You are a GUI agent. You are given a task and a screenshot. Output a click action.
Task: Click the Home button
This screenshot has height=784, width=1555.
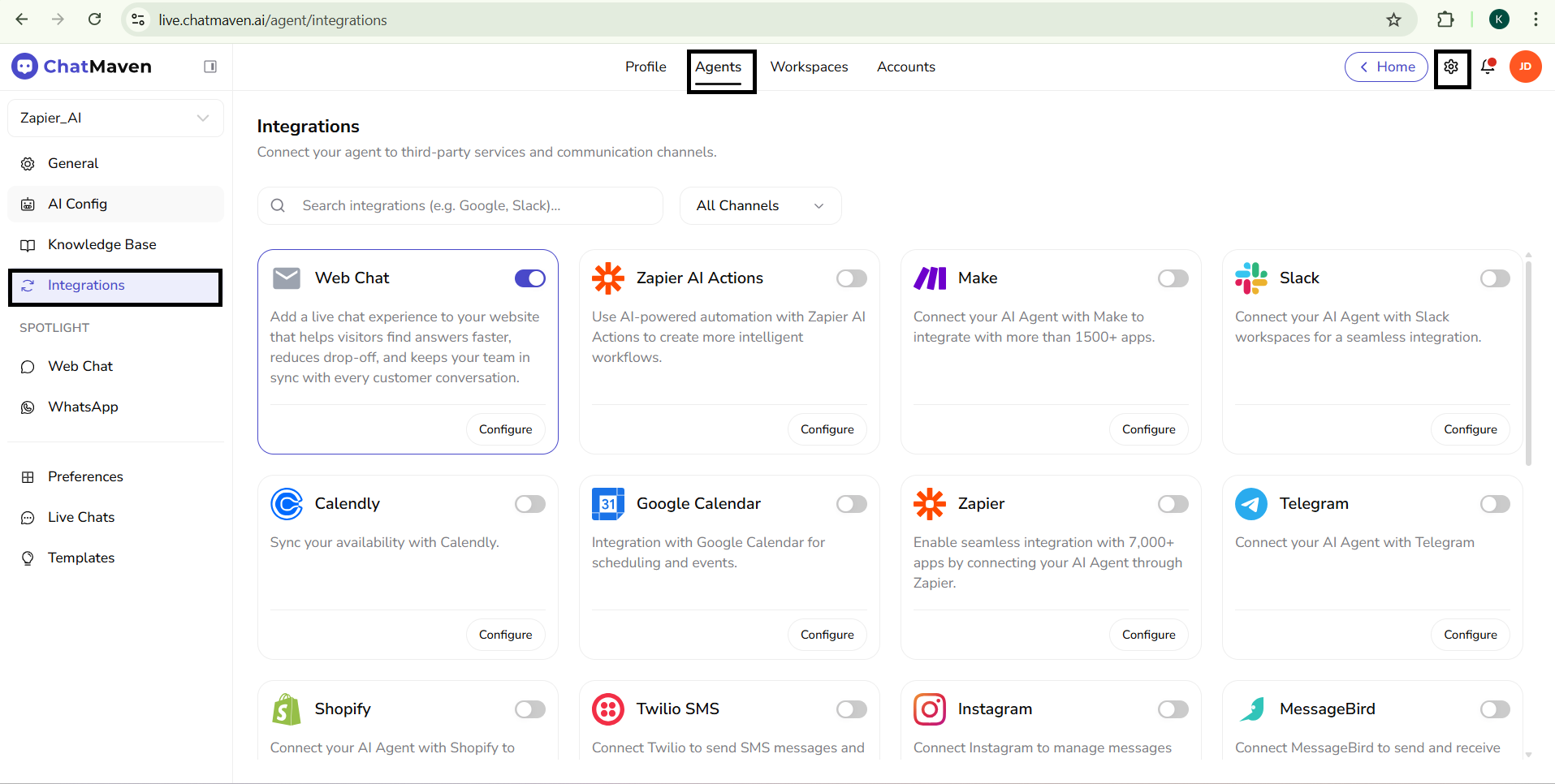tap(1386, 67)
